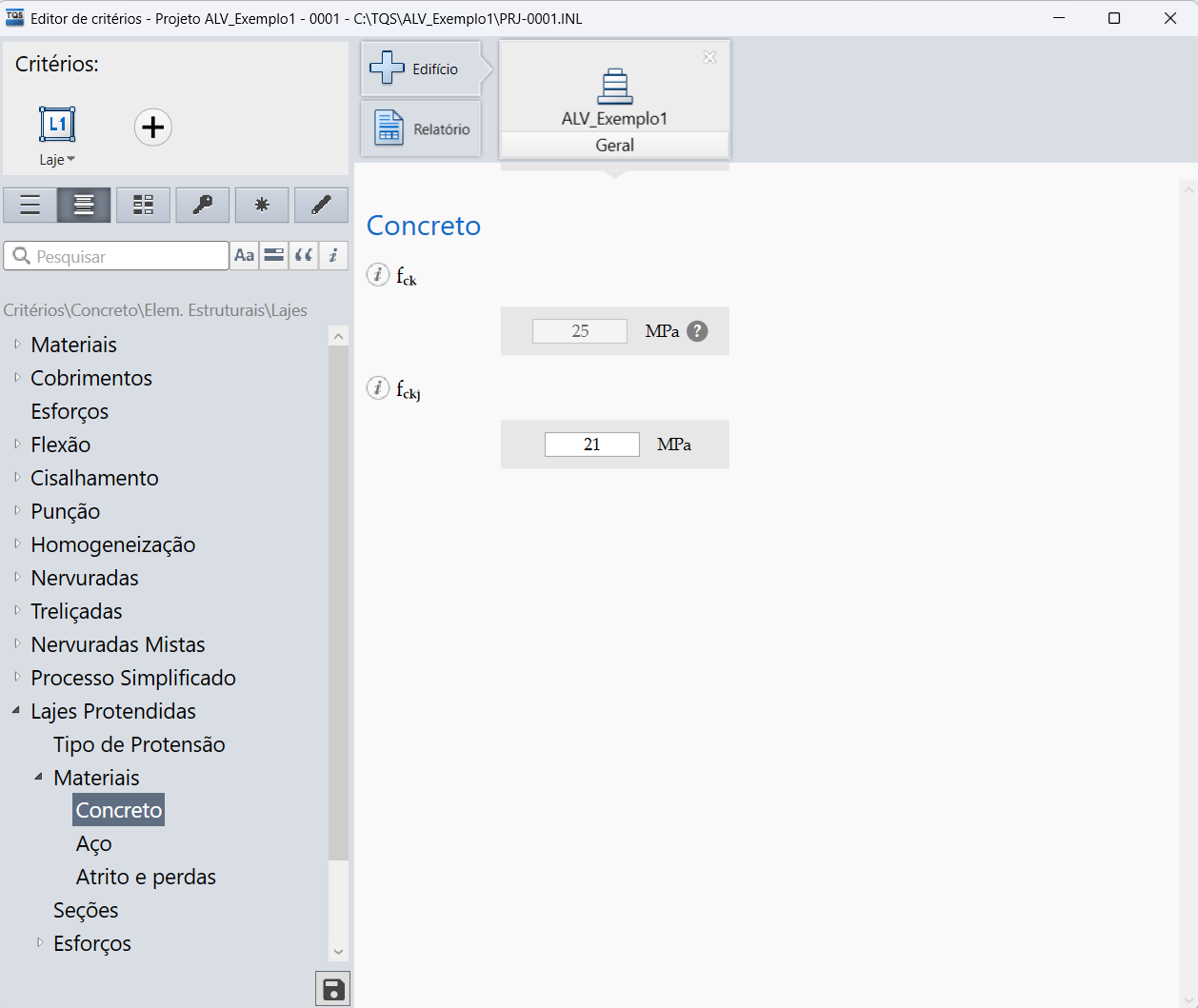Screen dimensions: 1198x1008
Task: Toggle the quotation marks search option
Action: click(304, 255)
